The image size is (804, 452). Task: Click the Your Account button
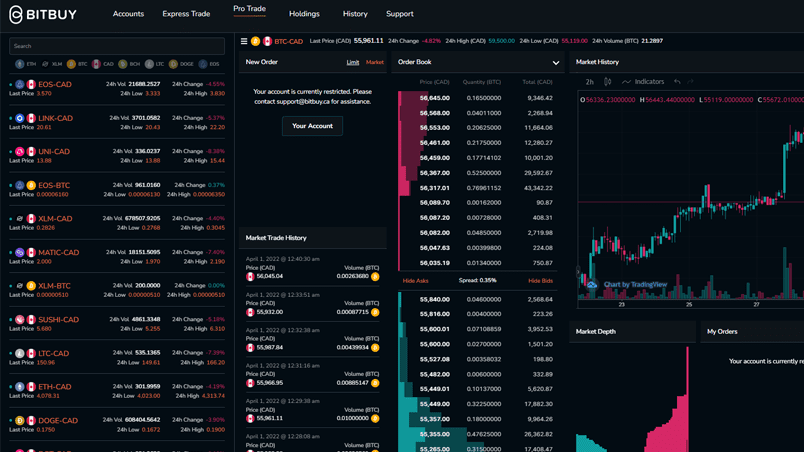point(312,126)
